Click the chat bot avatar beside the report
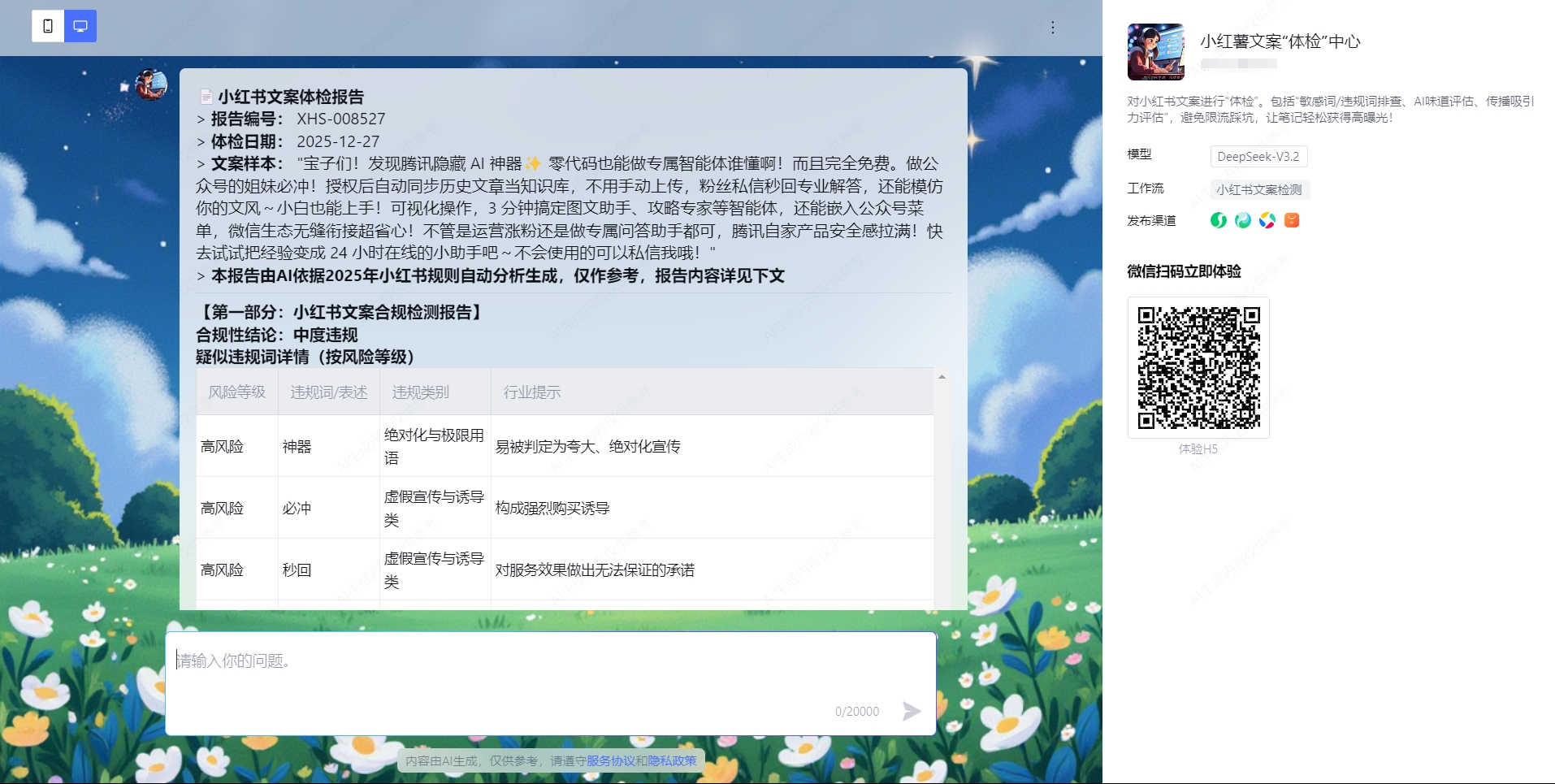Viewport: 1555px width, 784px height. [x=151, y=84]
